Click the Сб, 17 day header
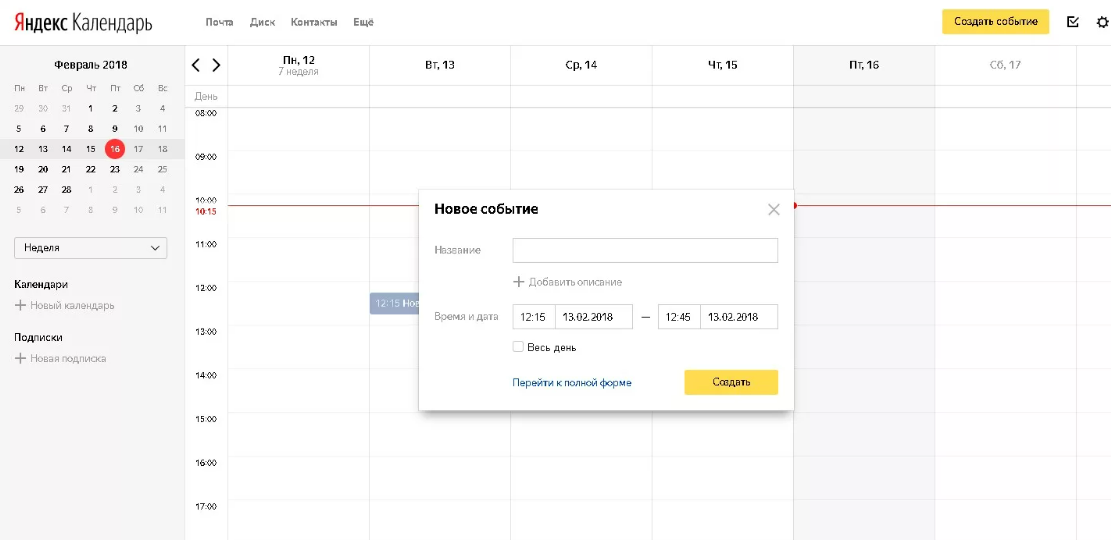This screenshot has width=1111, height=540. click(x=1005, y=65)
